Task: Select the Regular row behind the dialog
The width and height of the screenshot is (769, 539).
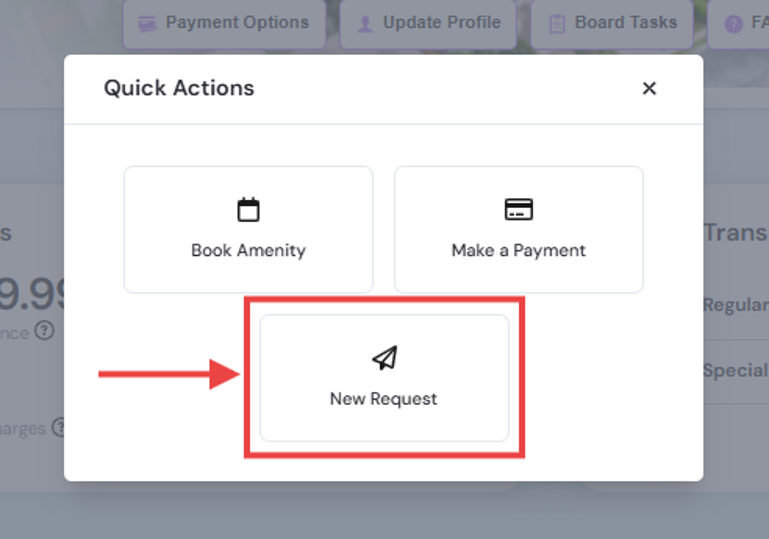Action: point(736,306)
